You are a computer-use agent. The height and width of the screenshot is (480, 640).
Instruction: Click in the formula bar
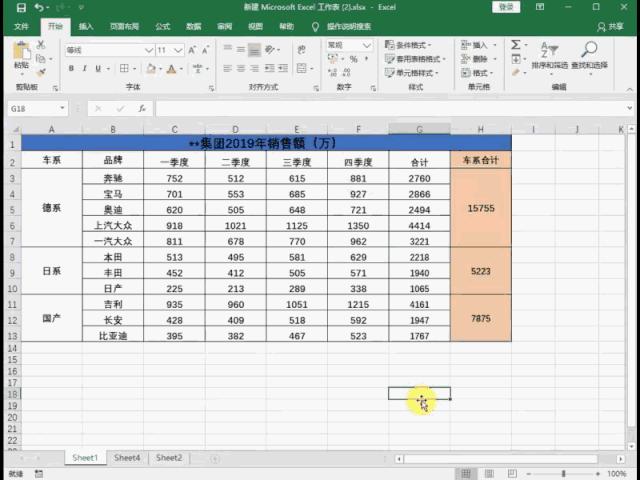coord(392,109)
